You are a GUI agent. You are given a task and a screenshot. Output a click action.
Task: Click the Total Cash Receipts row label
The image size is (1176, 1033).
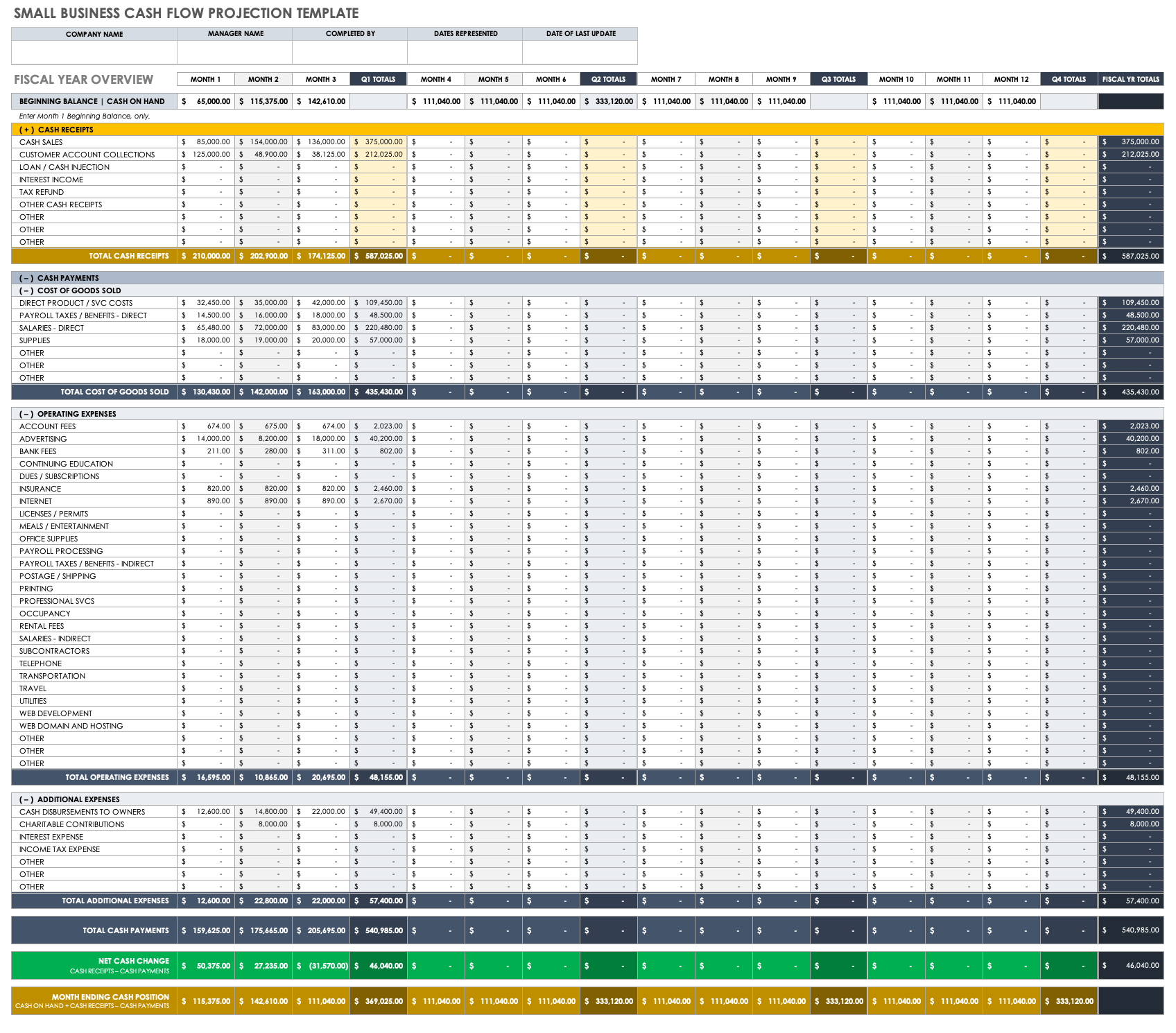click(x=128, y=256)
